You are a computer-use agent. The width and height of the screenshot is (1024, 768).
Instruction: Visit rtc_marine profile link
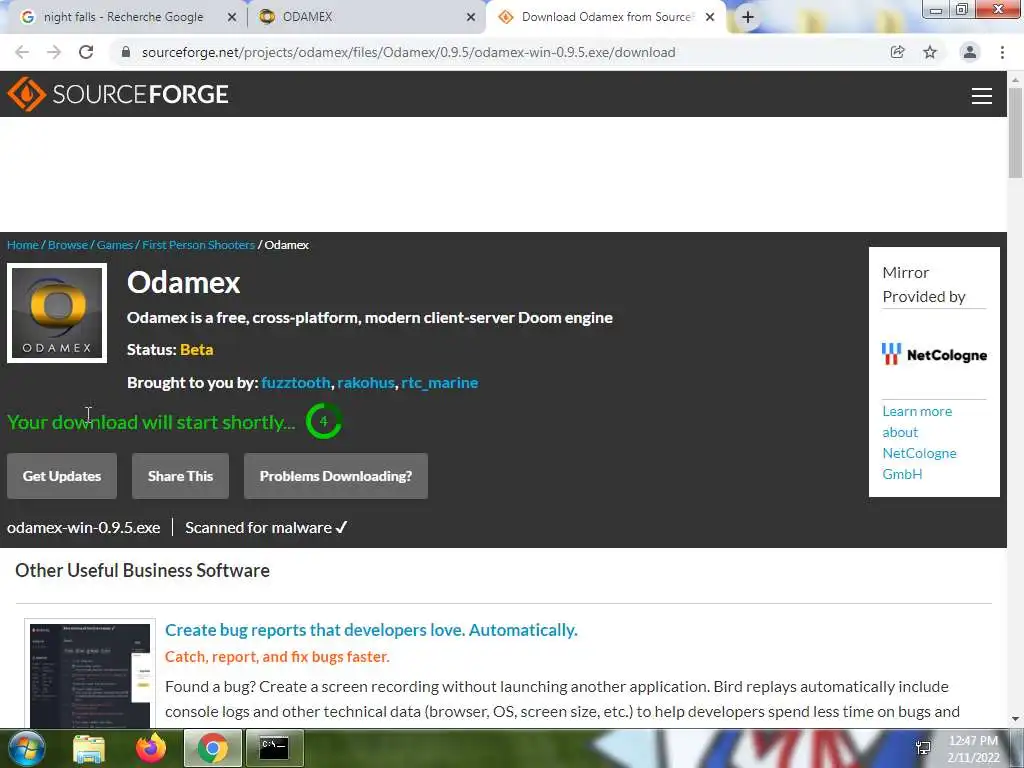[440, 383]
